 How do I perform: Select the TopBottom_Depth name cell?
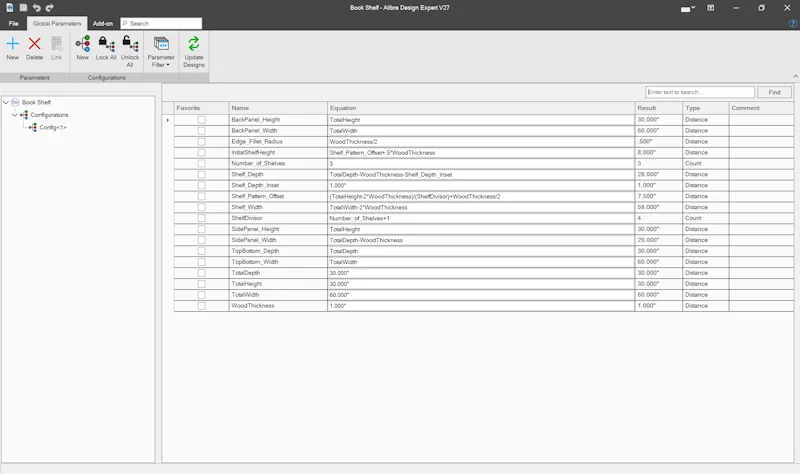[278, 251]
